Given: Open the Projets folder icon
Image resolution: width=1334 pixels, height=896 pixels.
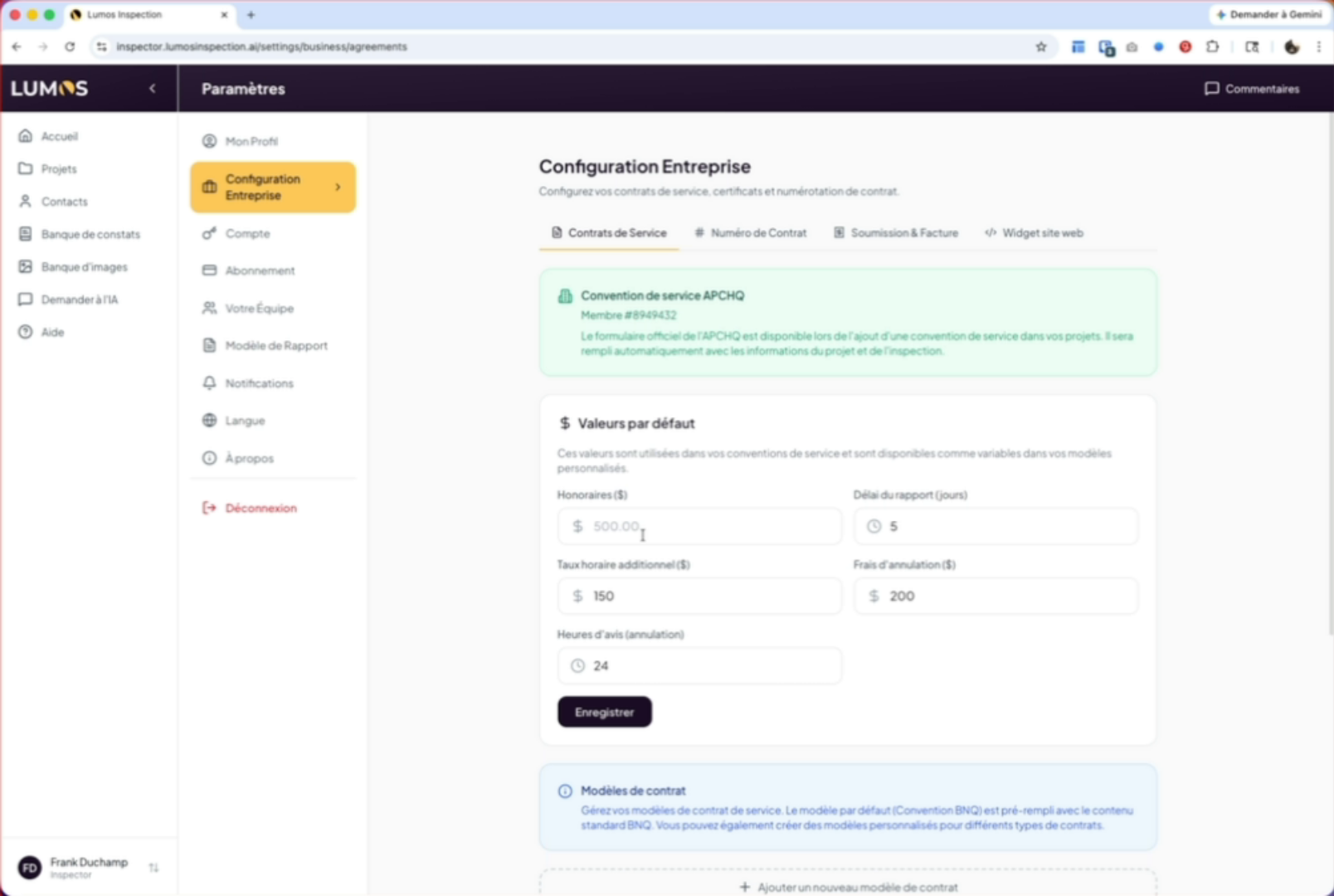Looking at the screenshot, I should (x=26, y=168).
